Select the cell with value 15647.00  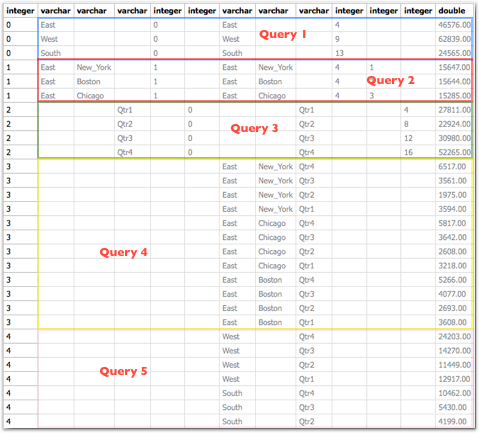point(454,67)
